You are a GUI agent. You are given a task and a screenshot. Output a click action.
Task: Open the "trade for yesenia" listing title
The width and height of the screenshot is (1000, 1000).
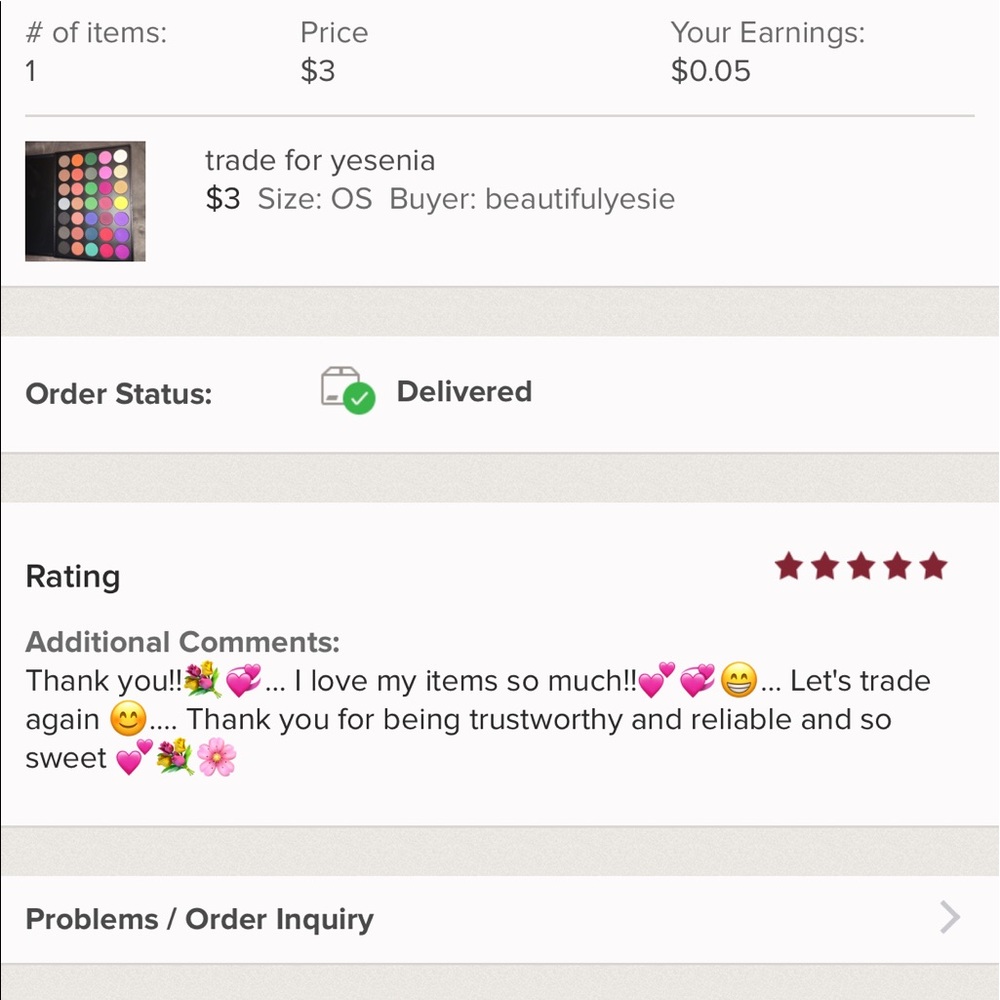click(x=320, y=160)
